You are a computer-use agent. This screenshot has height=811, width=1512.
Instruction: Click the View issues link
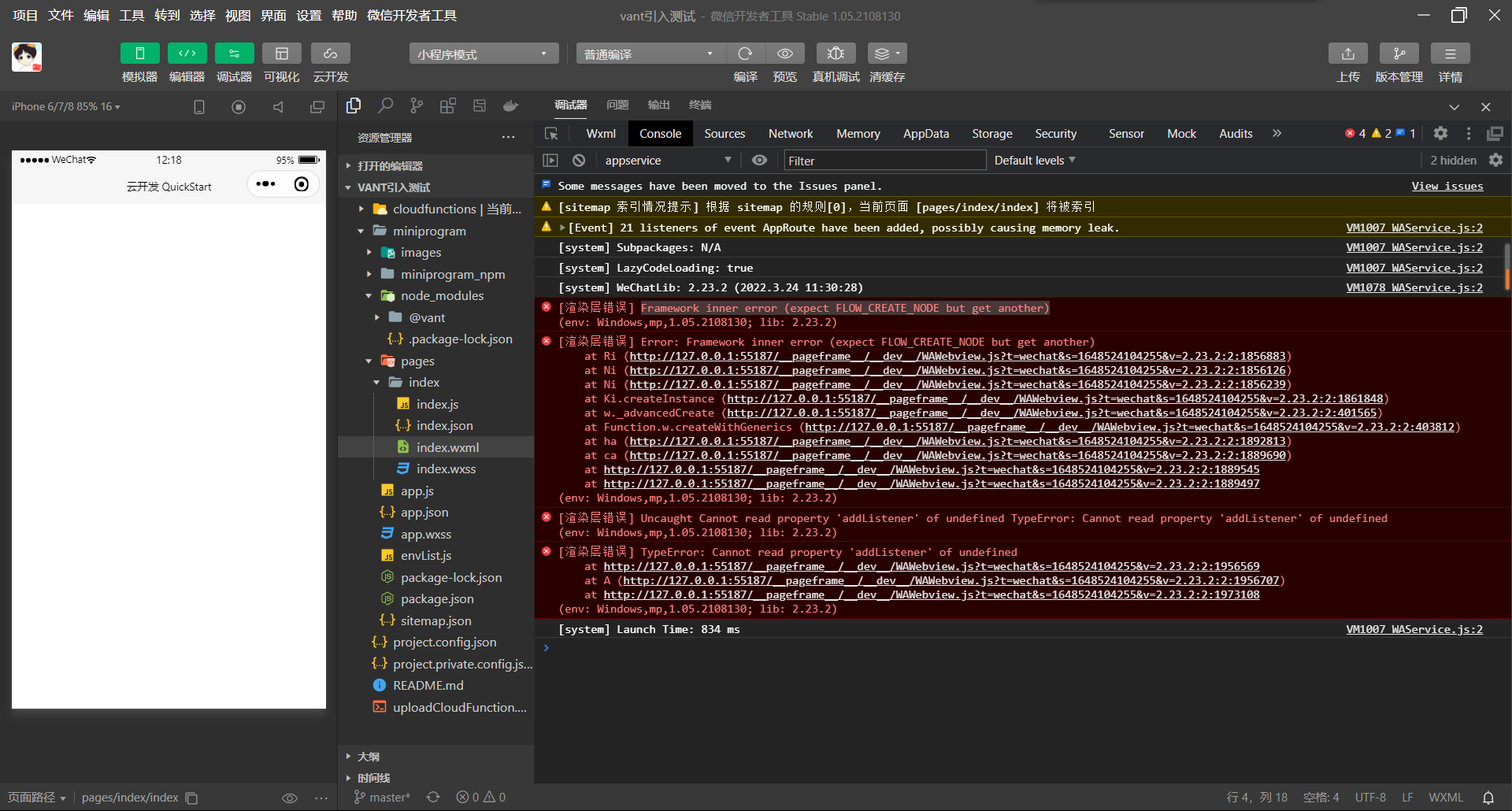[1447, 186]
